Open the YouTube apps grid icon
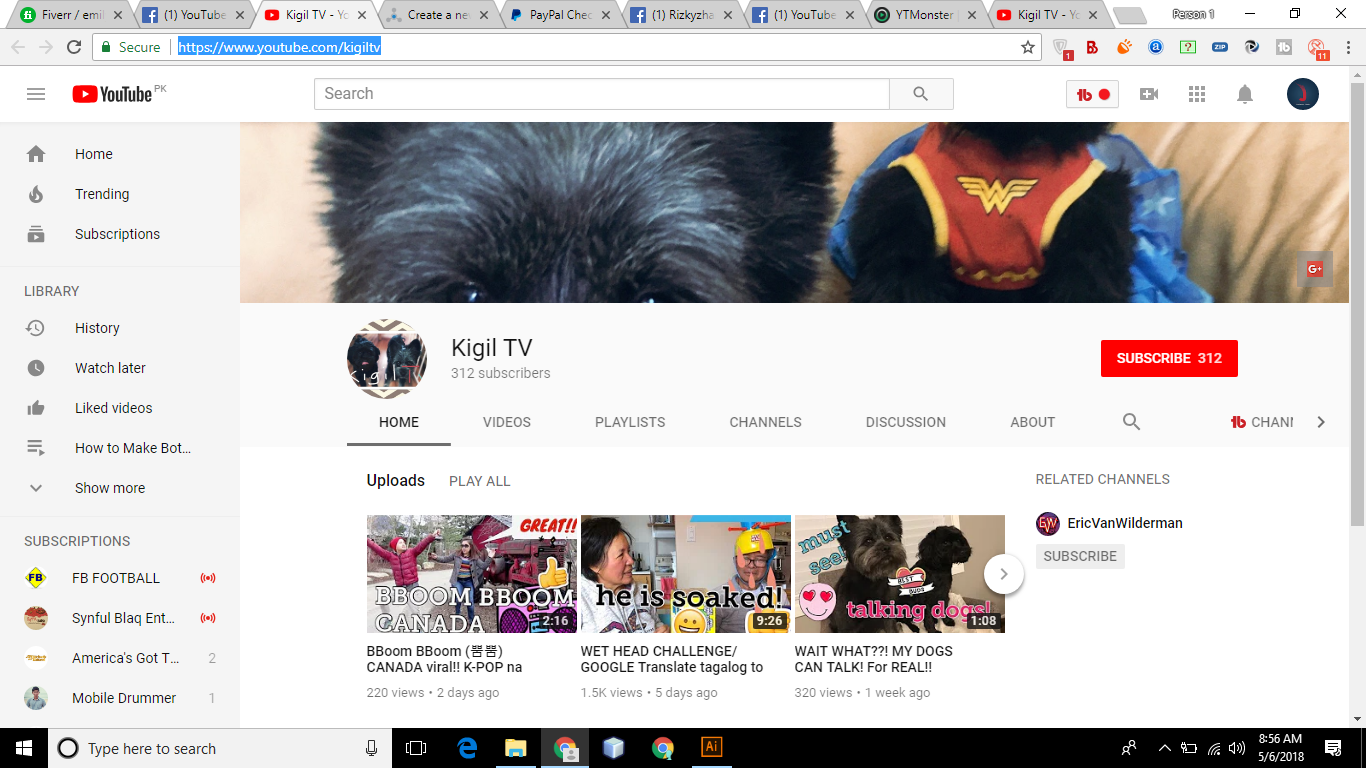Viewport: 1366px width, 768px height. tap(1197, 94)
